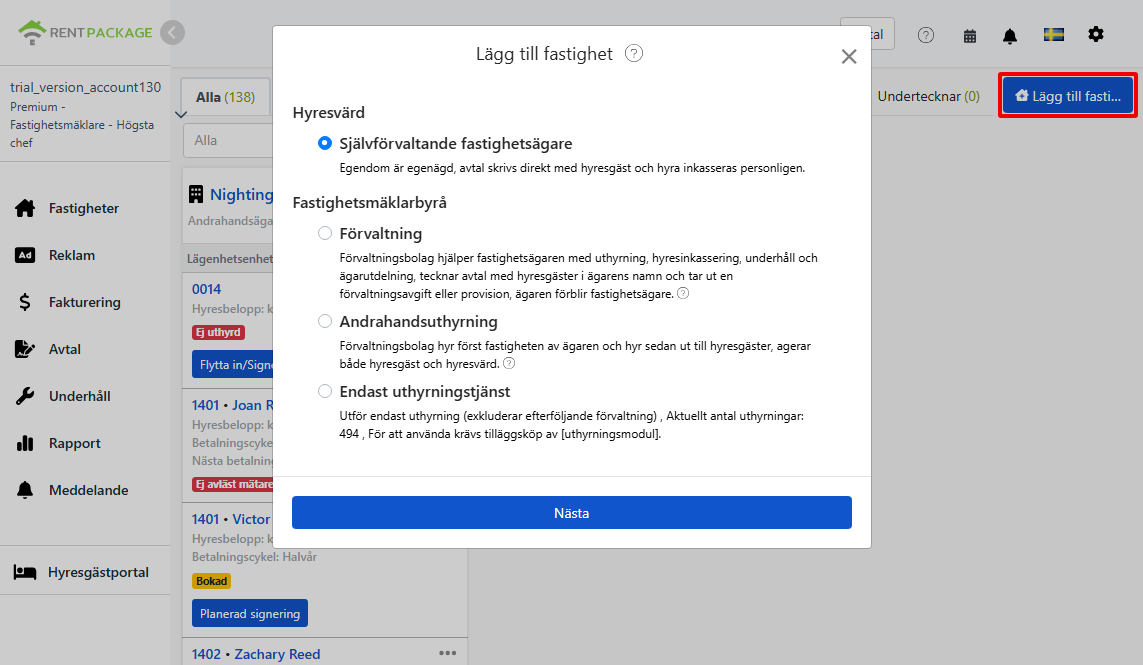Open the 1401 • Joan unit link
1143x665 pixels.
(232, 405)
